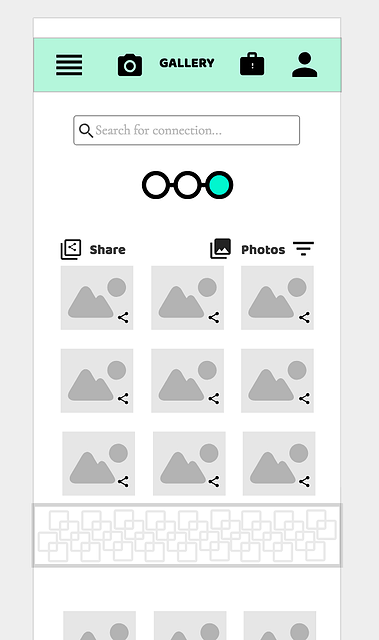Click the Photos label button
This screenshot has width=379, height=640.
pyautogui.click(x=263, y=250)
